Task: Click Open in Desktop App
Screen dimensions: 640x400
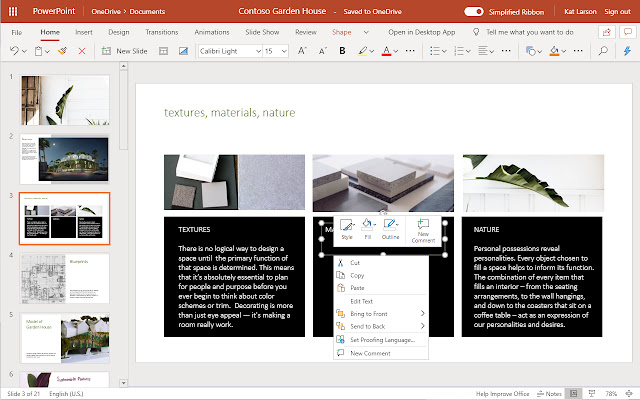Action: pyautogui.click(x=421, y=32)
